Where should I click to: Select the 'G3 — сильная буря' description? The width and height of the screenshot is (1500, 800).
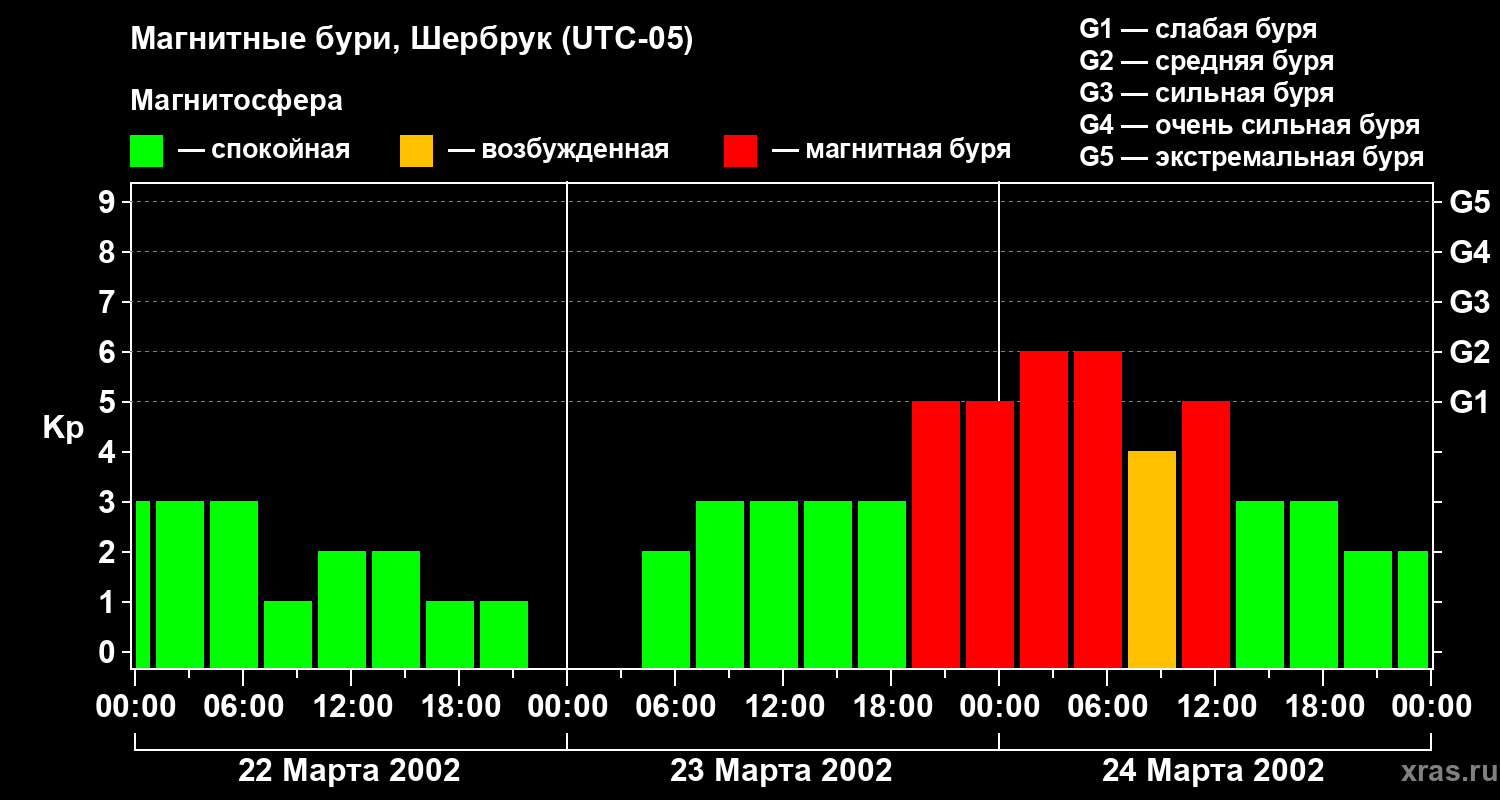[x=1206, y=93]
